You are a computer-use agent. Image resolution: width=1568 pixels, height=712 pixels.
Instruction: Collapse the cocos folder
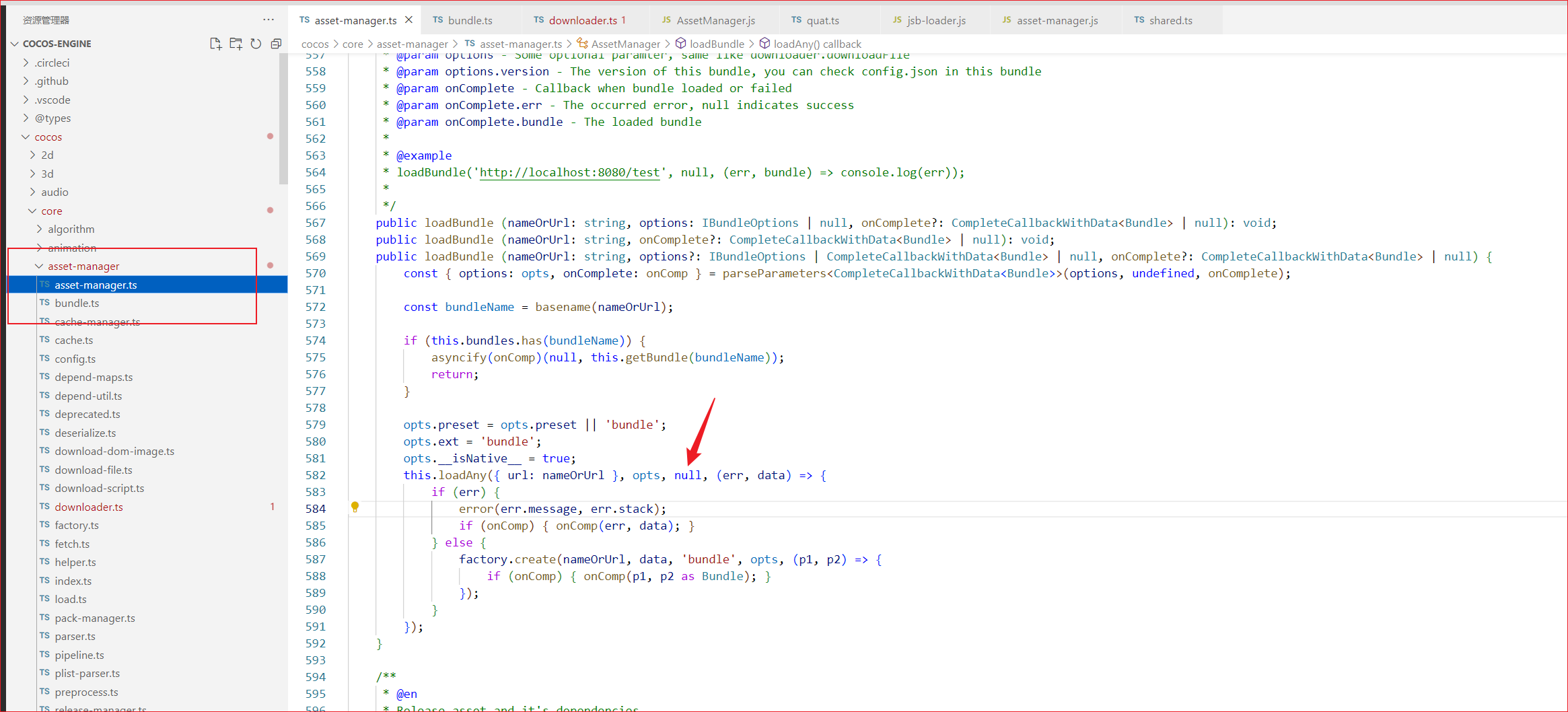click(48, 137)
